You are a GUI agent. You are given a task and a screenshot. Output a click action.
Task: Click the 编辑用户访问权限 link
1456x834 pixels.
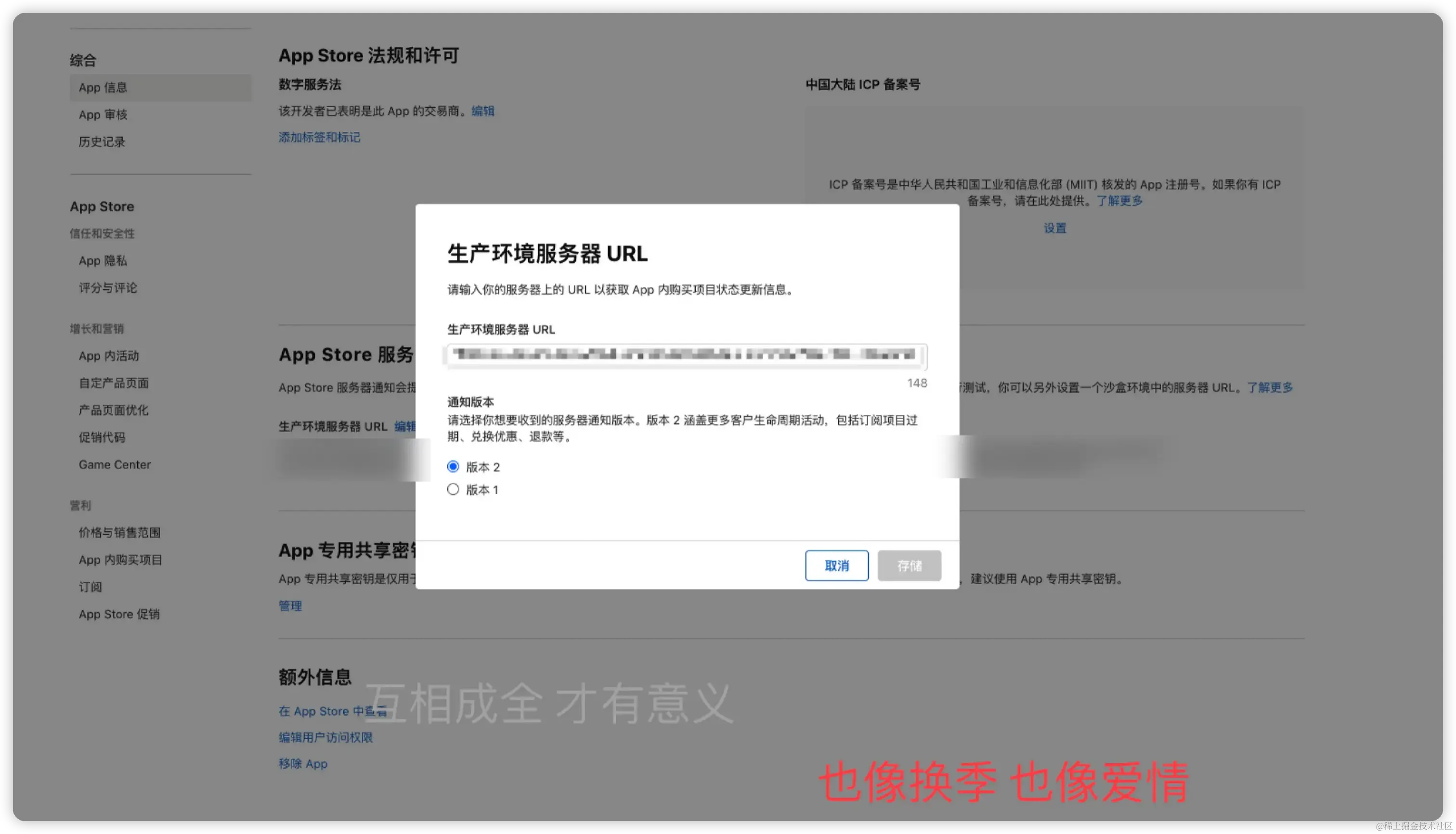click(325, 737)
